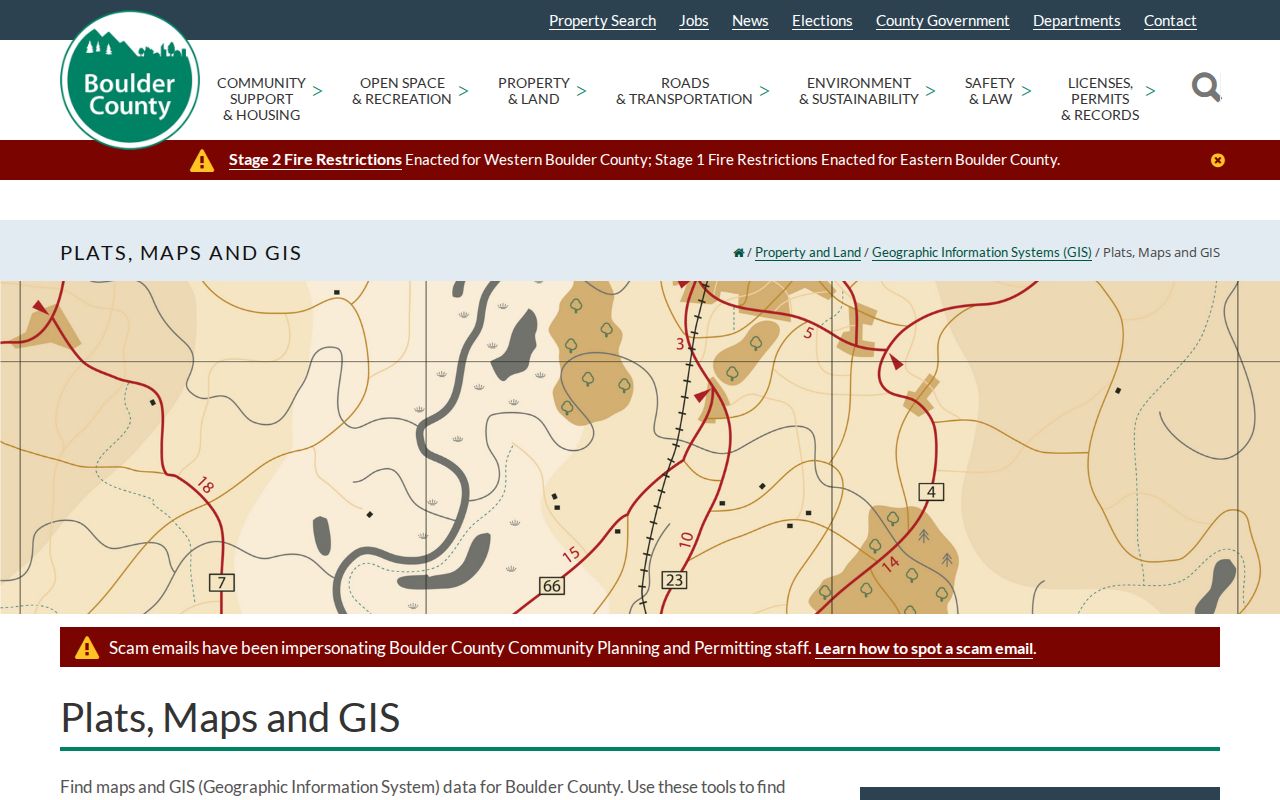Expand Environment & Sustainability chevron
The width and height of the screenshot is (1280, 800).
(x=930, y=91)
